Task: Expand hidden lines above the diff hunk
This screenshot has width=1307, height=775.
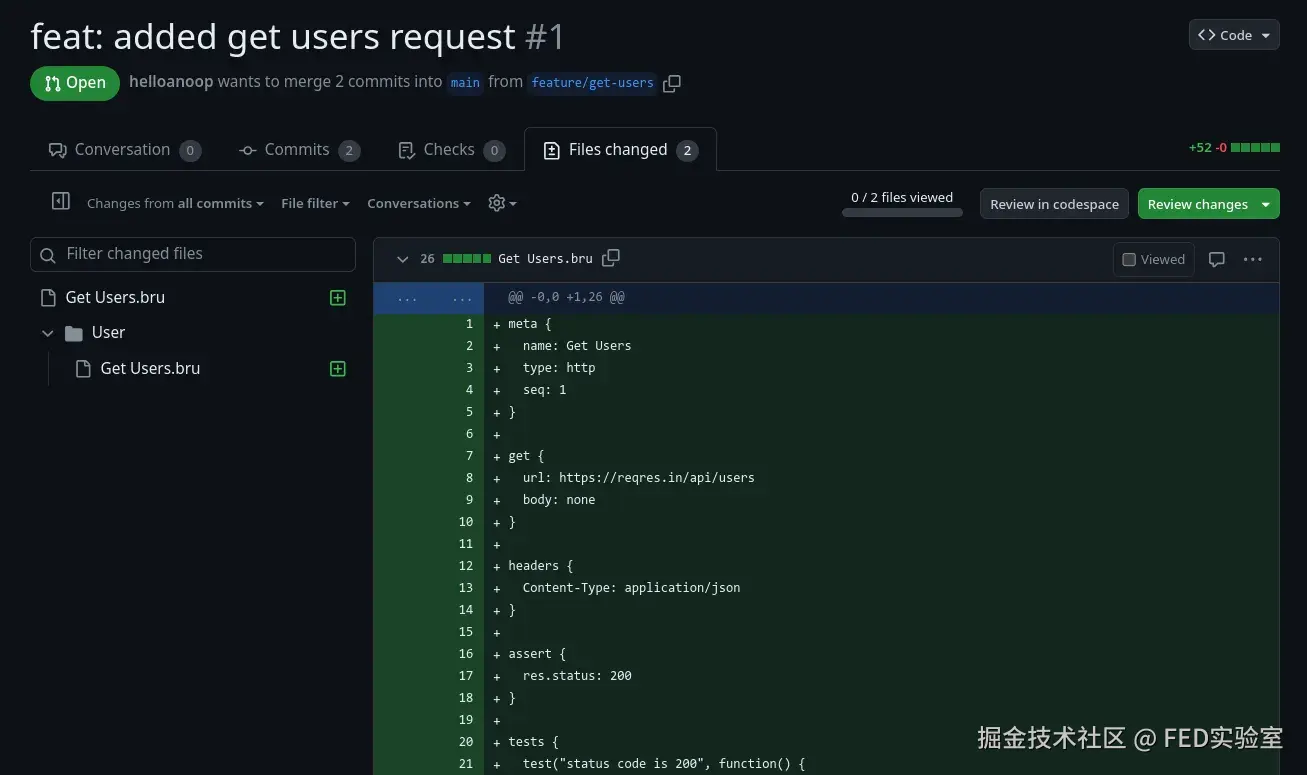Action: coord(408,298)
